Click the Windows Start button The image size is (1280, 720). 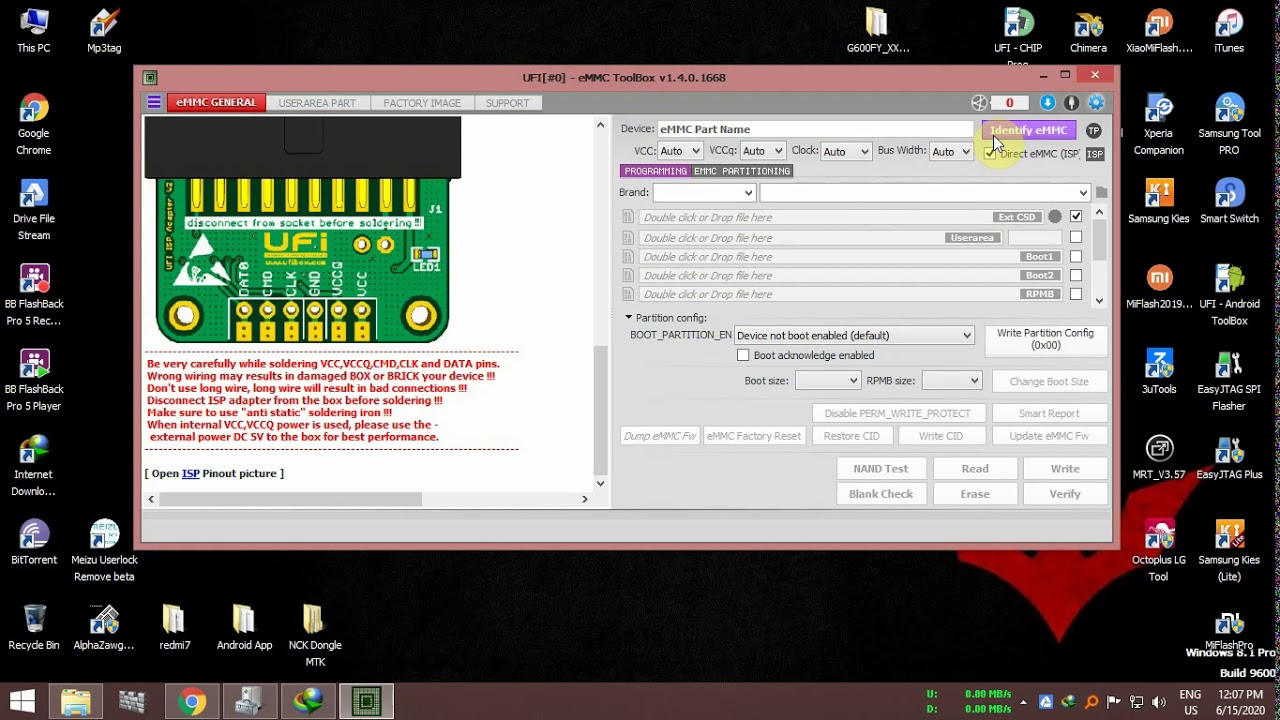(22, 702)
